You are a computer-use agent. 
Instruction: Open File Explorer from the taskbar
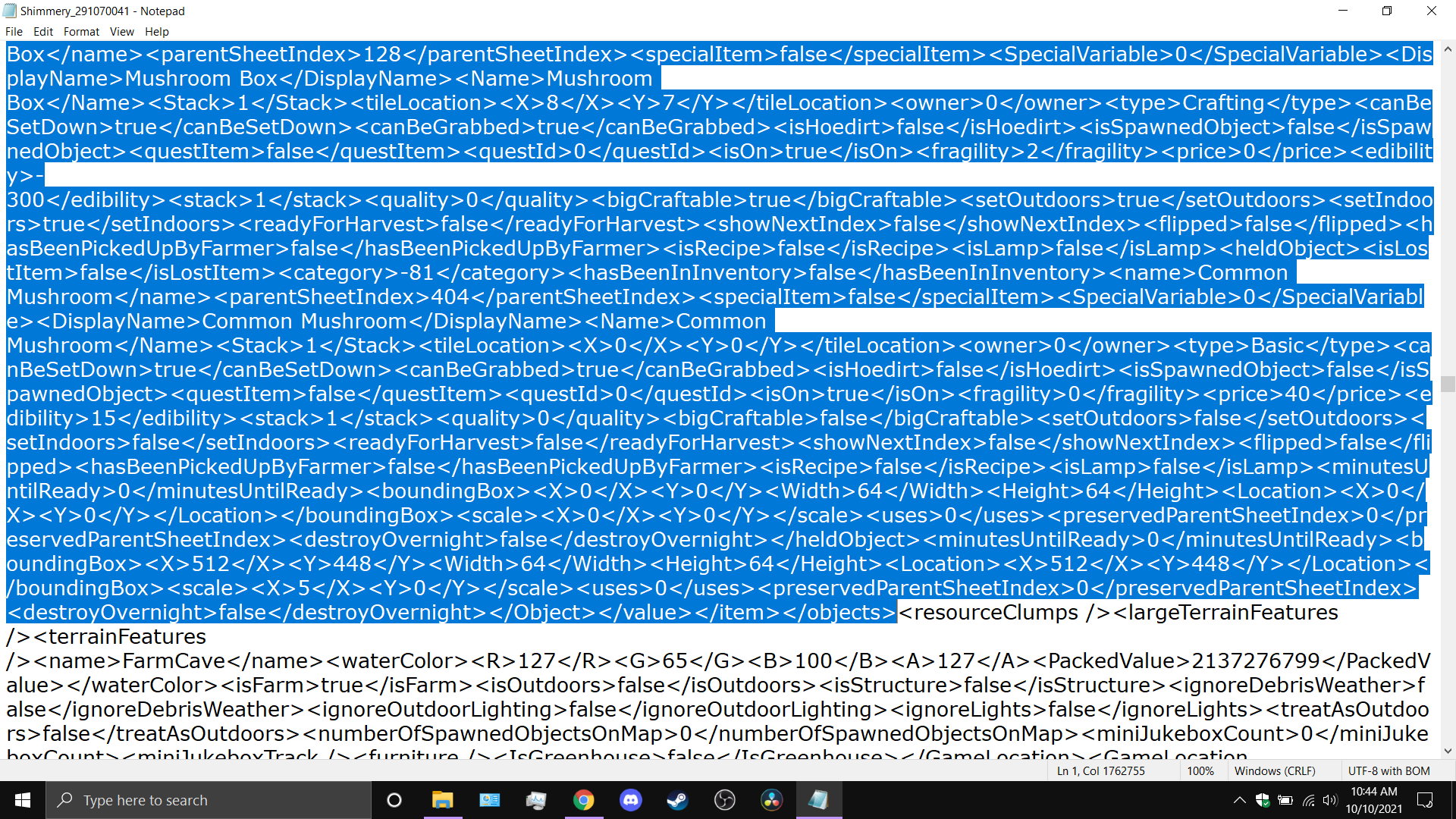tap(442, 800)
